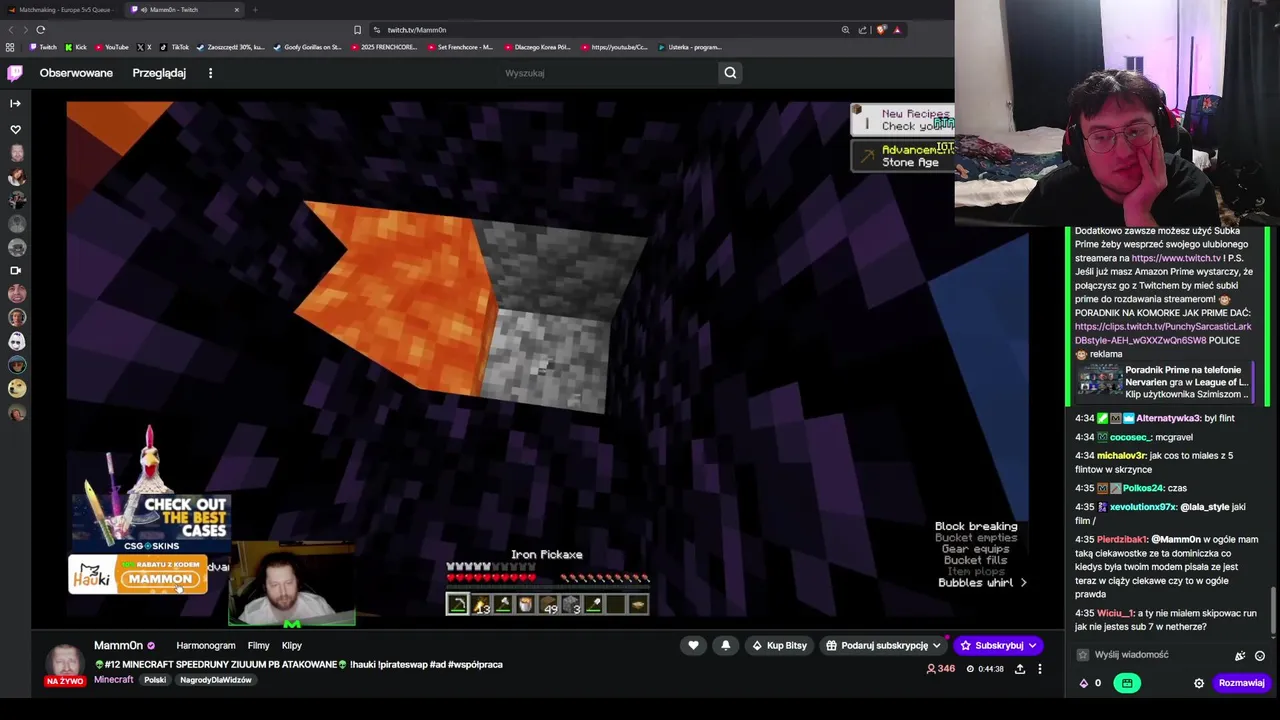Viewport: 1280px width, 720px height.
Task: Click the zoom magnifier icon in address bar
Action: coord(845,30)
